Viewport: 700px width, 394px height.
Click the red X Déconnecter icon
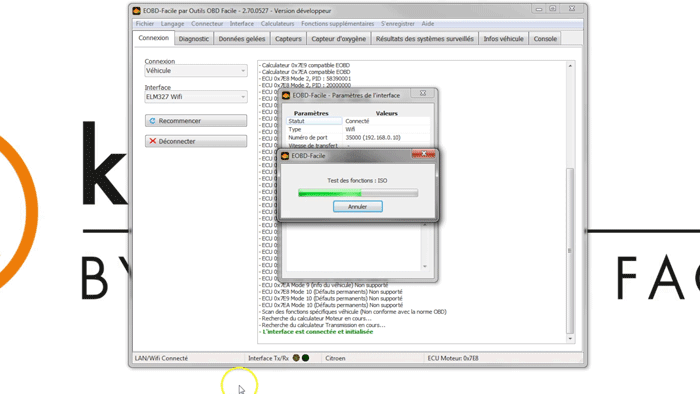152,141
